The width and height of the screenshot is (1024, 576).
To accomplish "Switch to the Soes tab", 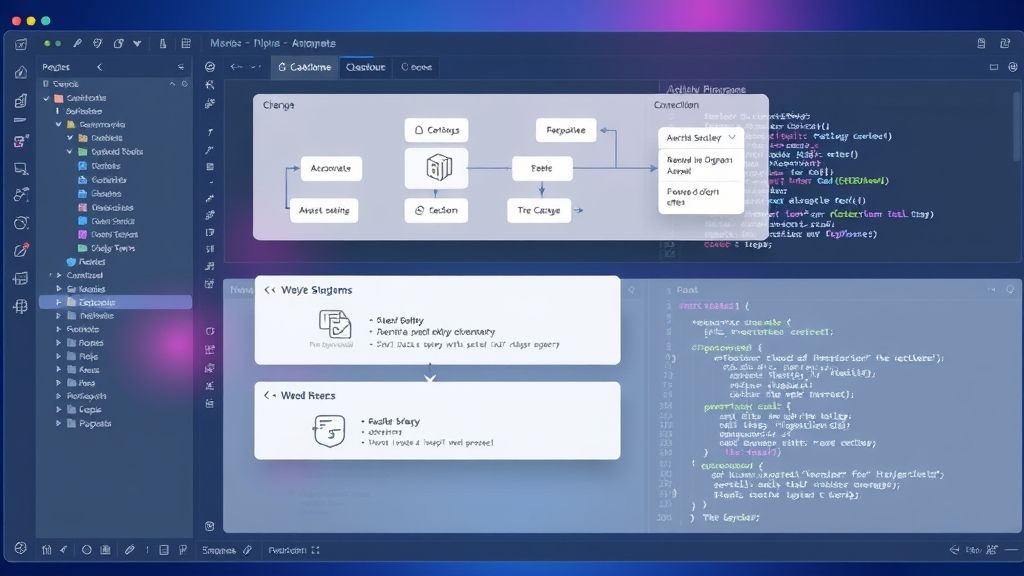I will point(417,67).
